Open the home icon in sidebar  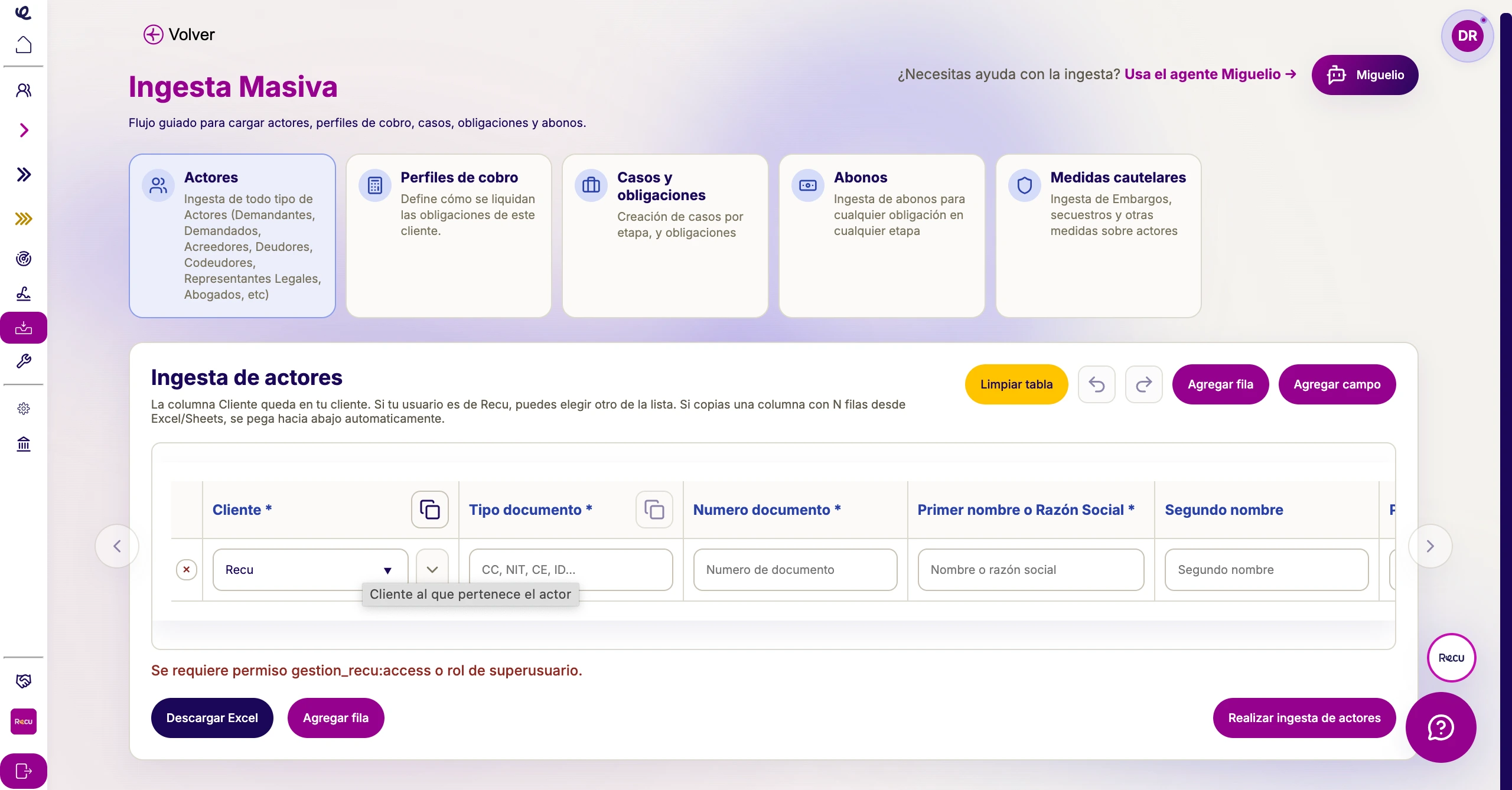point(24,45)
